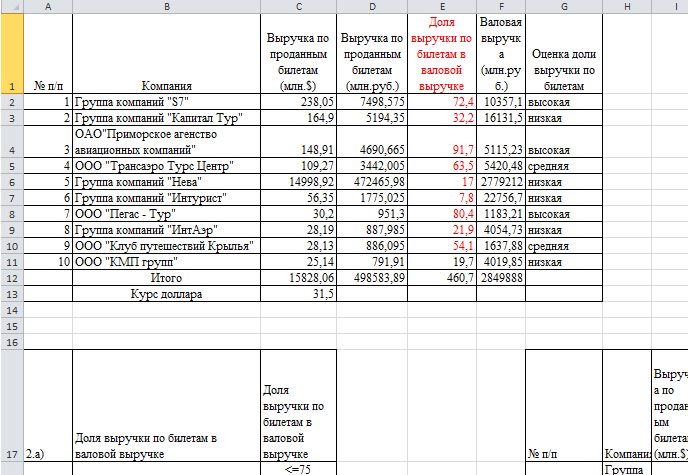Image resolution: width=688 pixels, height=475 pixels.
Task: Select row 12 header
Action: tap(12, 278)
